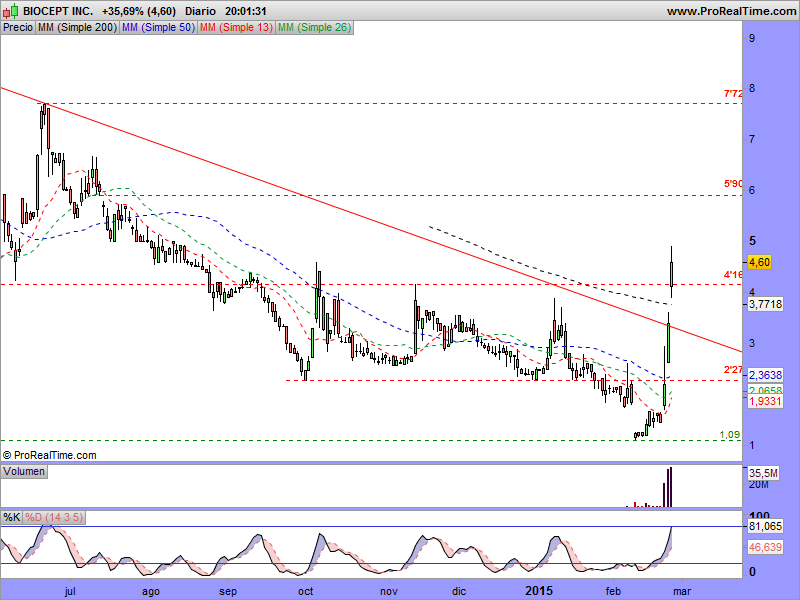The width and height of the screenshot is (800, 600).
Task: Open the MM (Simple 13) indicator label
Action: 236,28
